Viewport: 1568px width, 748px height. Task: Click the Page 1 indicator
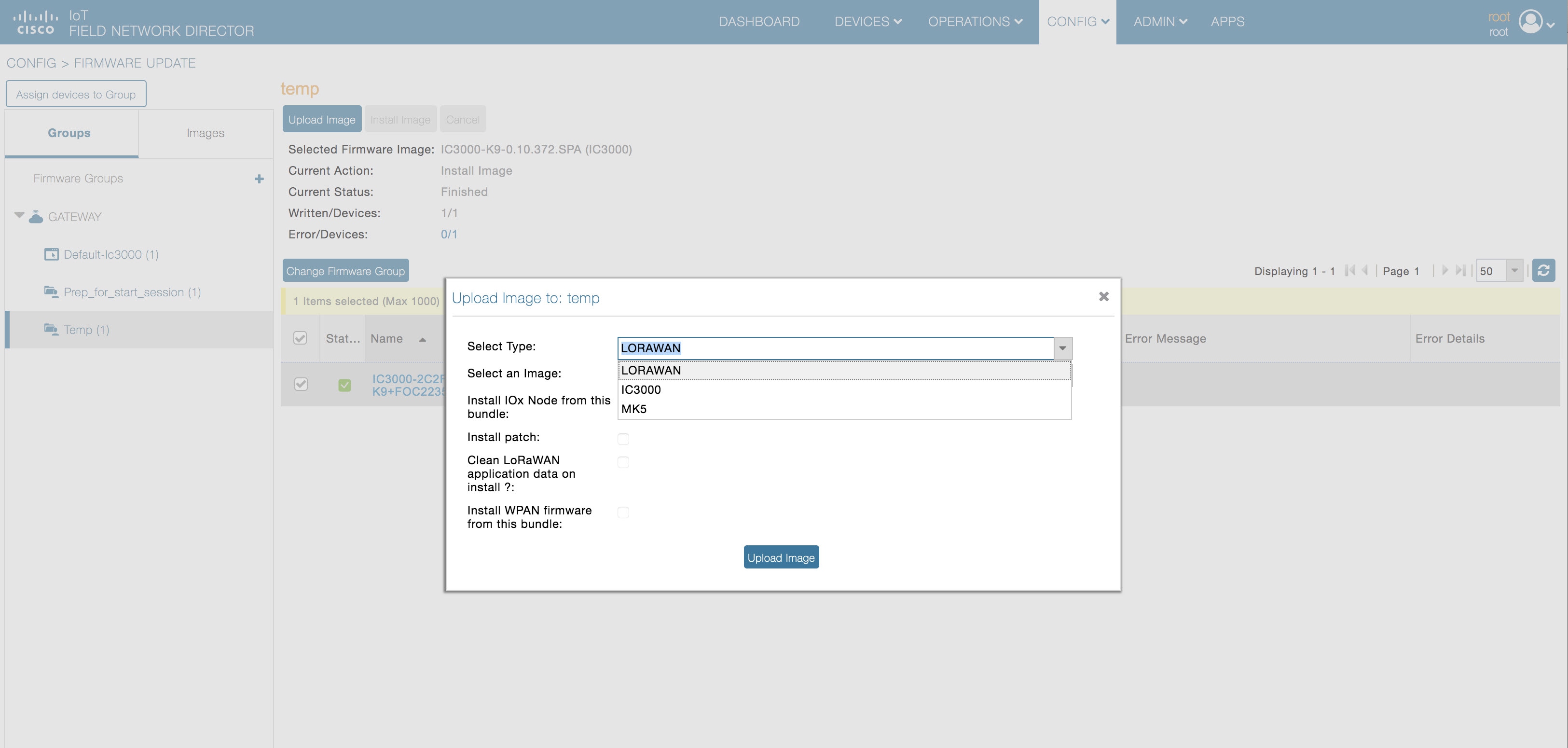point(1401,271)
